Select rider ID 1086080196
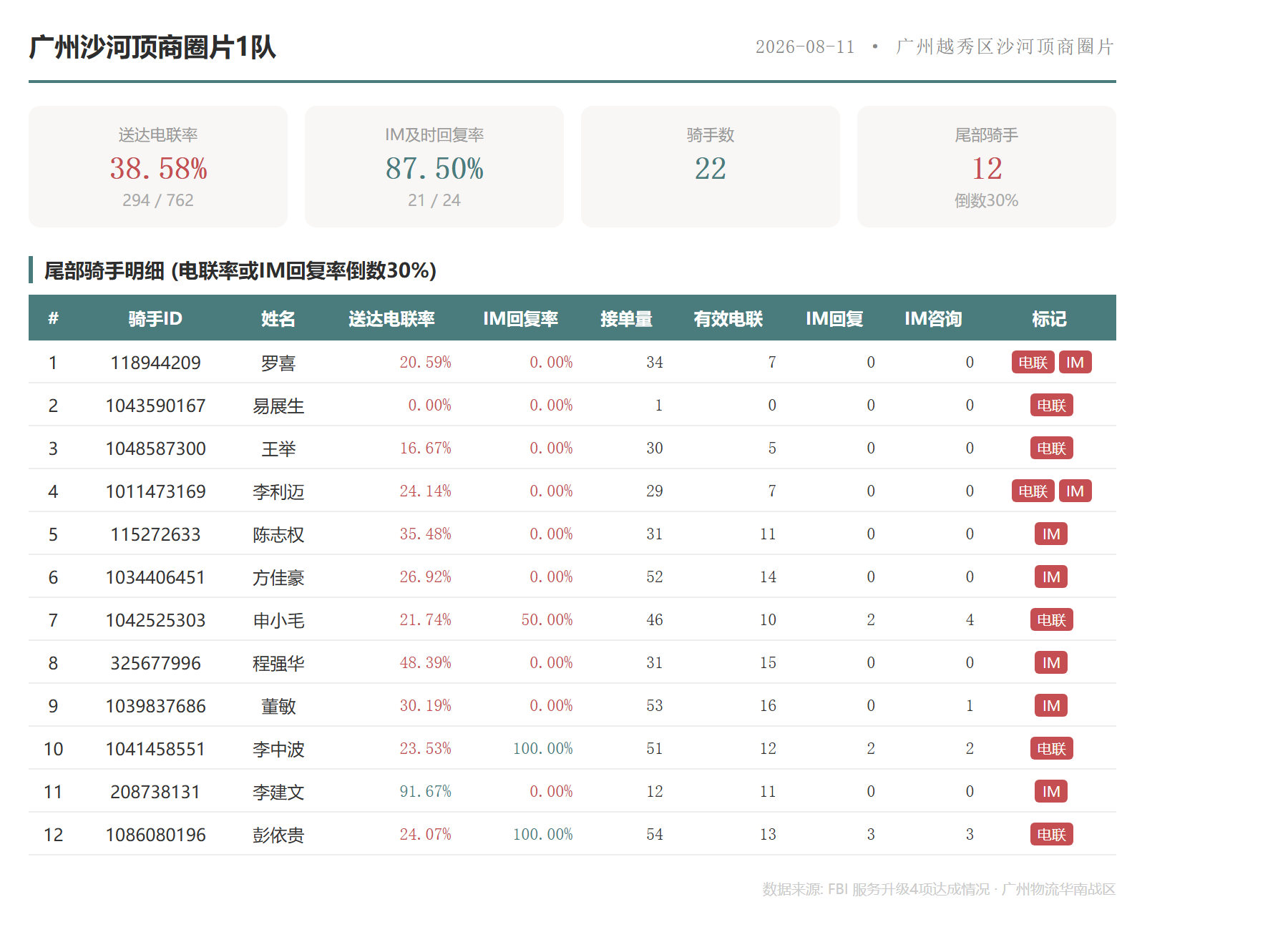1288x927 pixels. point(155,835)
